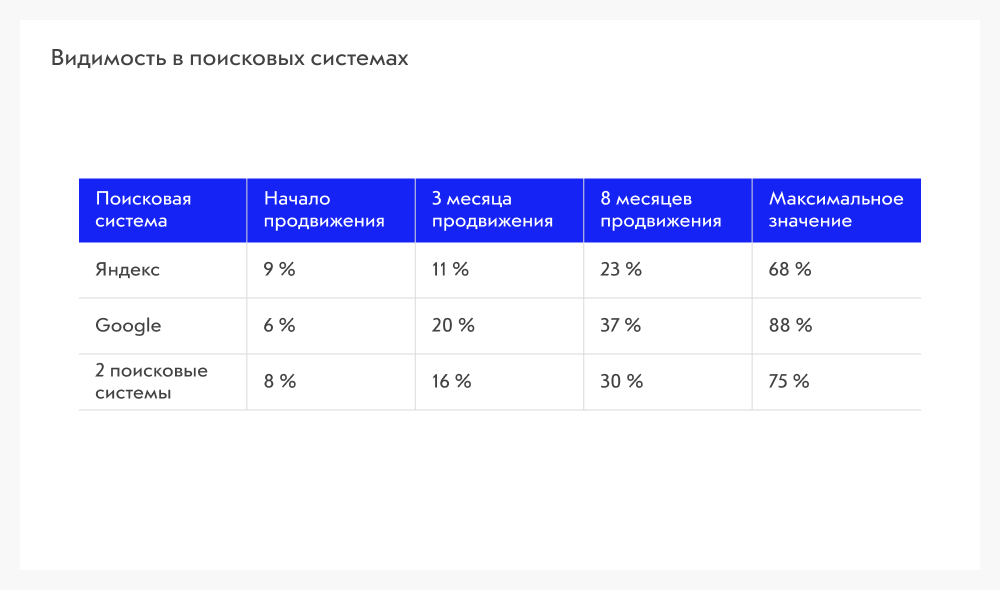Click the 3 месяца продвижения header

(x=499, y=210)
